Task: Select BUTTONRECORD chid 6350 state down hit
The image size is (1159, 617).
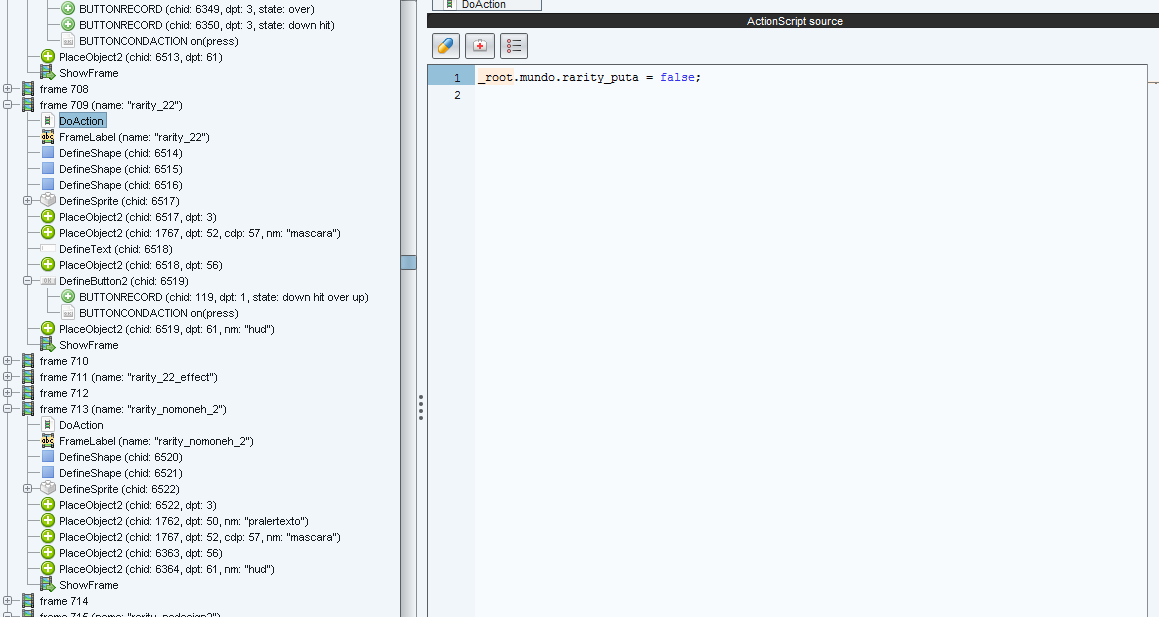Action: tap(207, 25)
